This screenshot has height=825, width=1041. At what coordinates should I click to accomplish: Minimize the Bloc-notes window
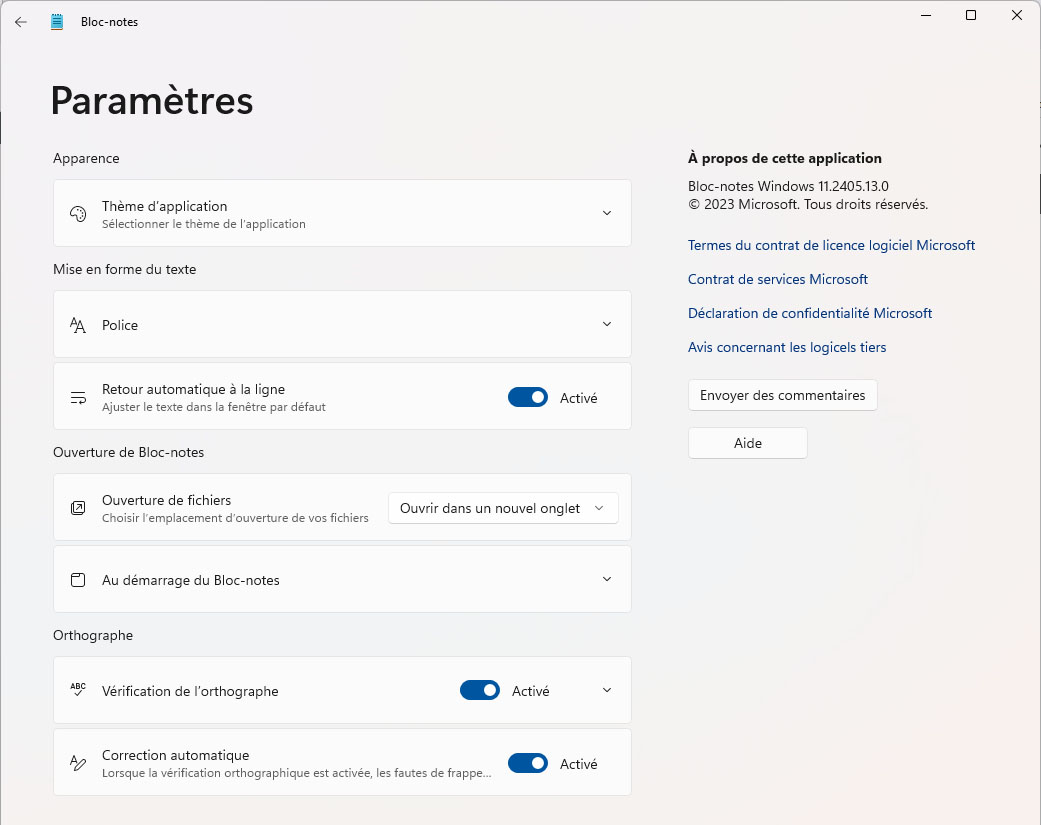(926, 15)
